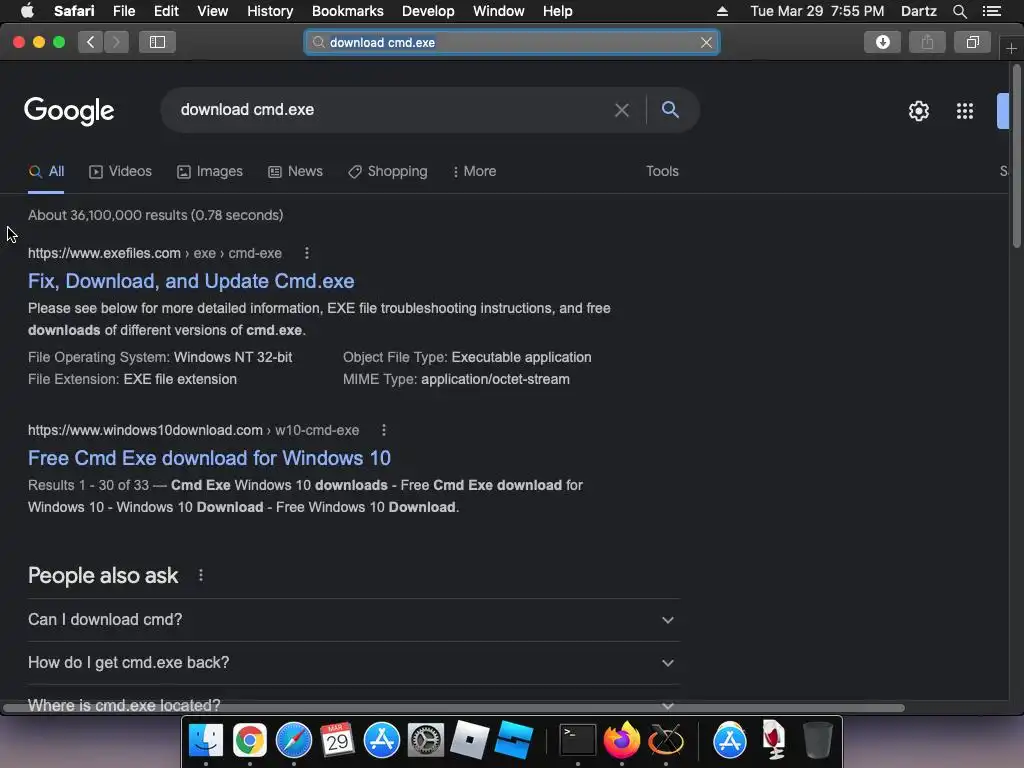Open the Edit menu
This screenshot has height=768, width=1024.
166,11
